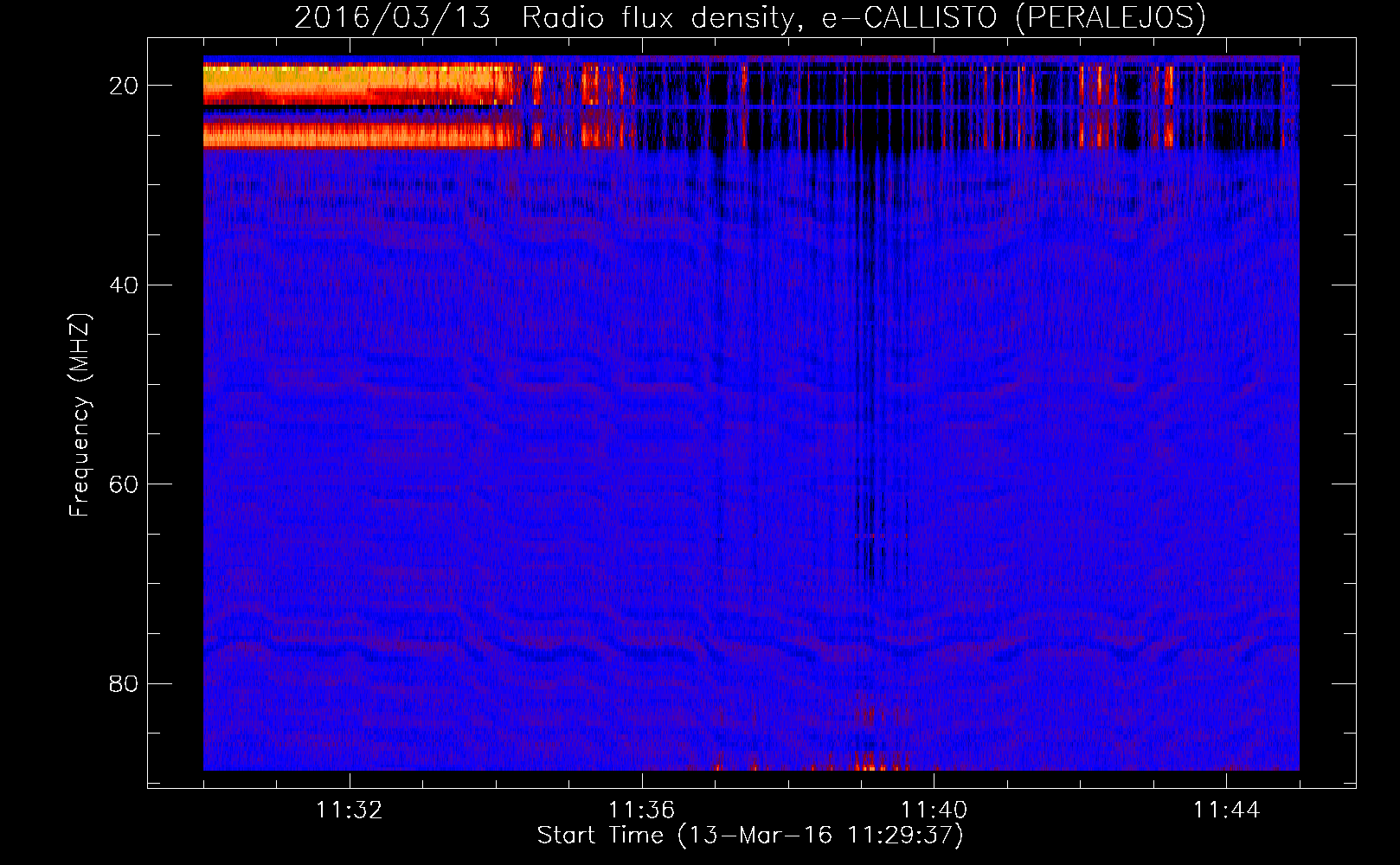Click the plot title text 'Radio flux density, e-CALLISTO (PERALEJOS)'
Viewport: 1400px width, 865px height.
pyautogui.click(x=864, y=18)
